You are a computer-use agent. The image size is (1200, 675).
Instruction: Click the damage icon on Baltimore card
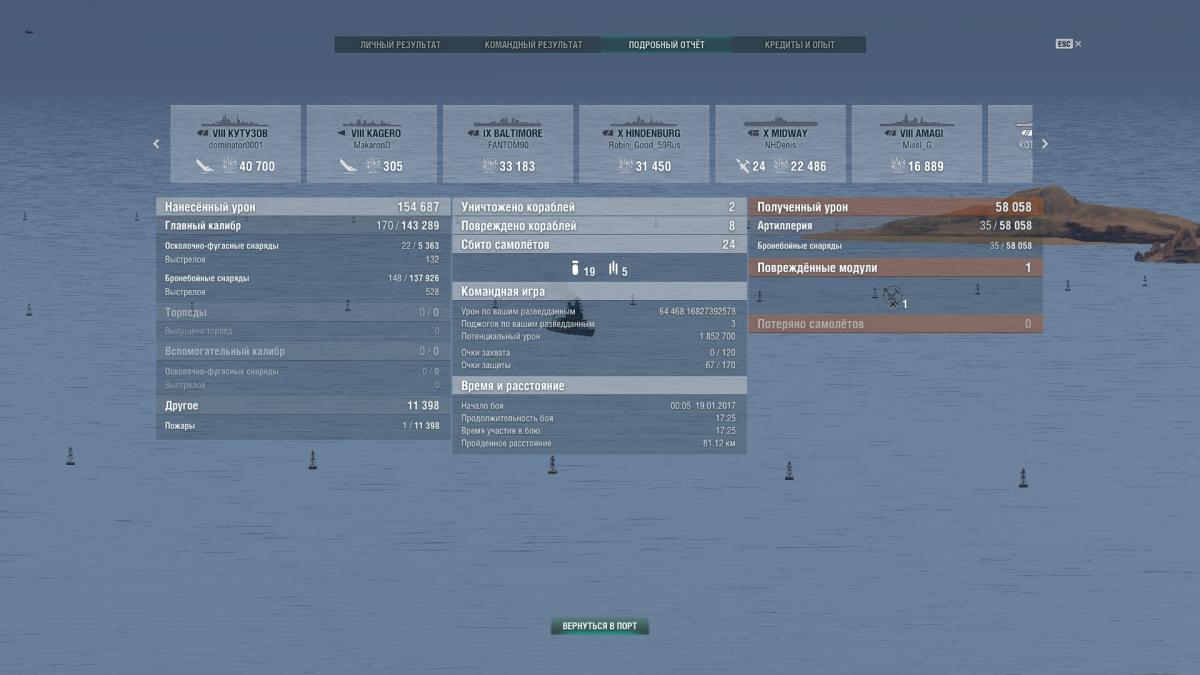click(490, 166)
